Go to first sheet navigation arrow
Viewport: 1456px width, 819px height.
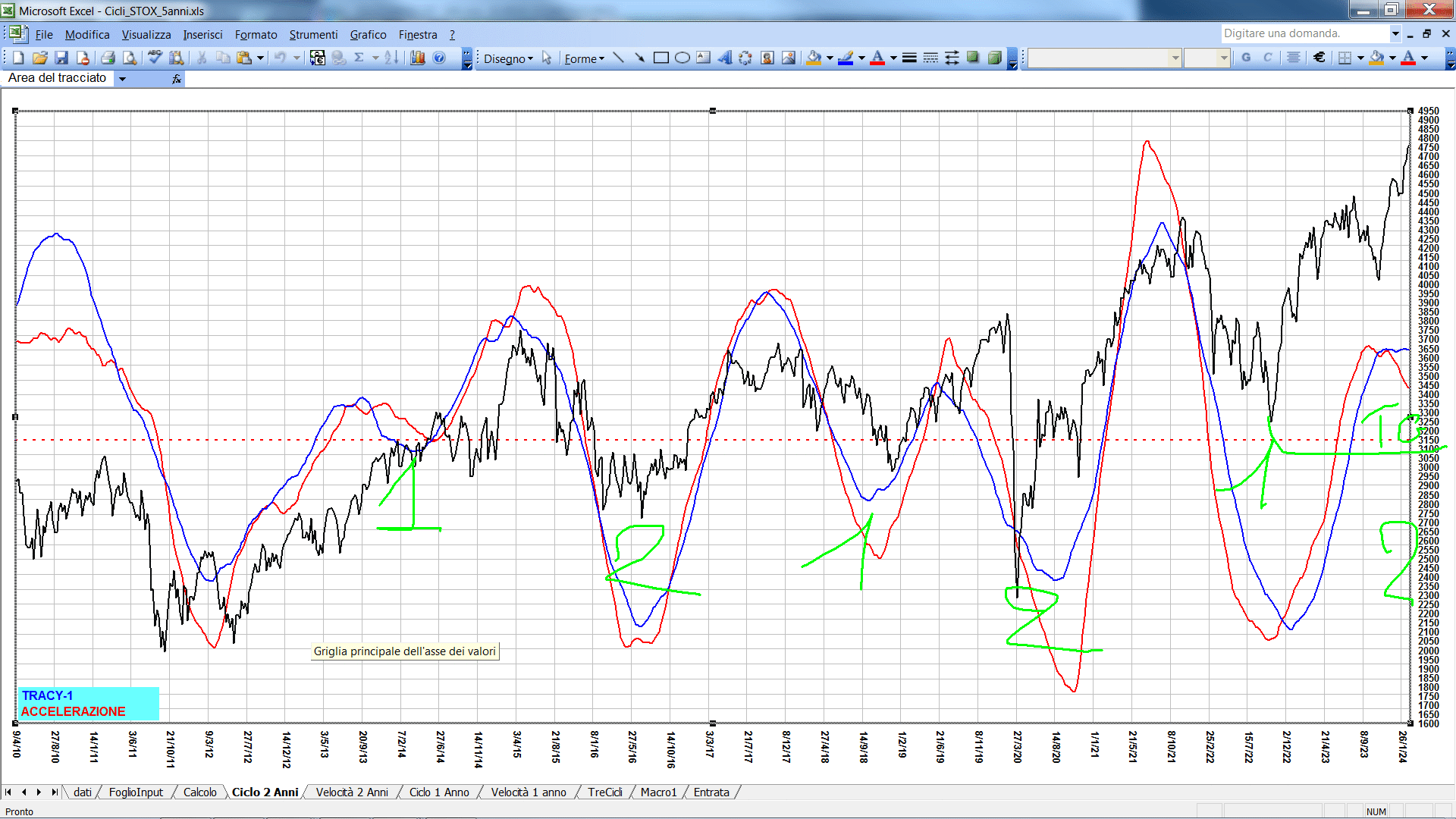point(8,792)
